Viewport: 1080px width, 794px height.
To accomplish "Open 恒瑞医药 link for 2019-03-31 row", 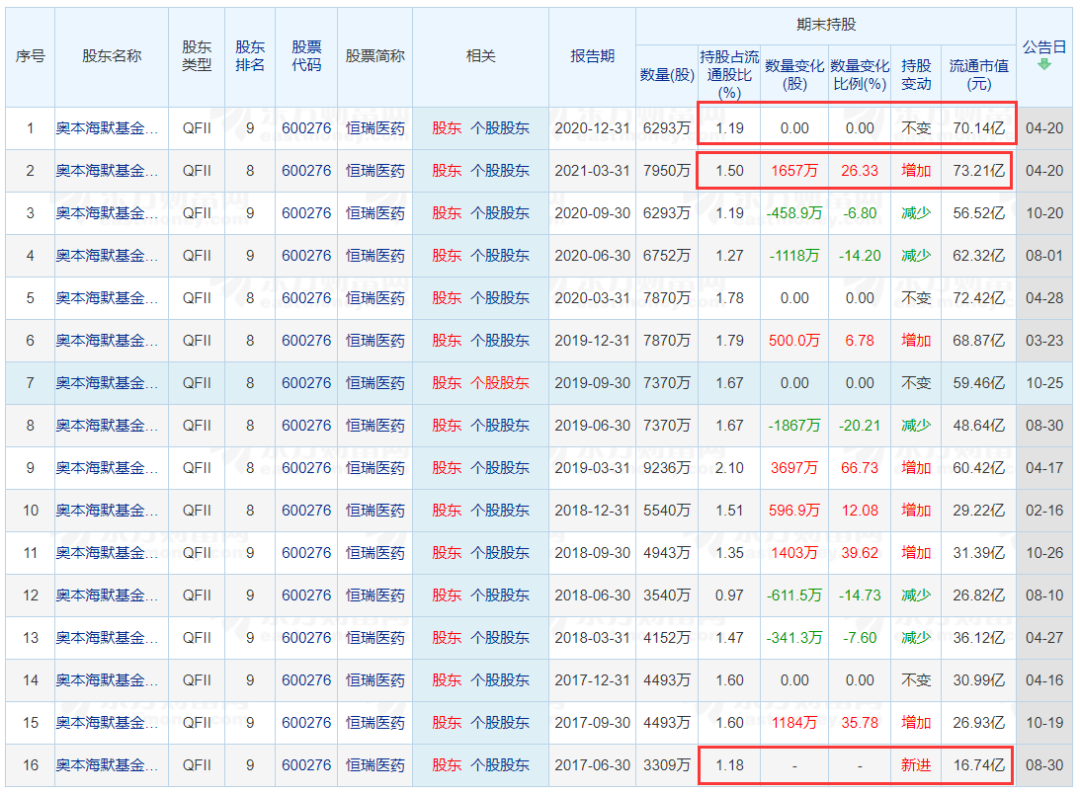I will pos(375,468).
